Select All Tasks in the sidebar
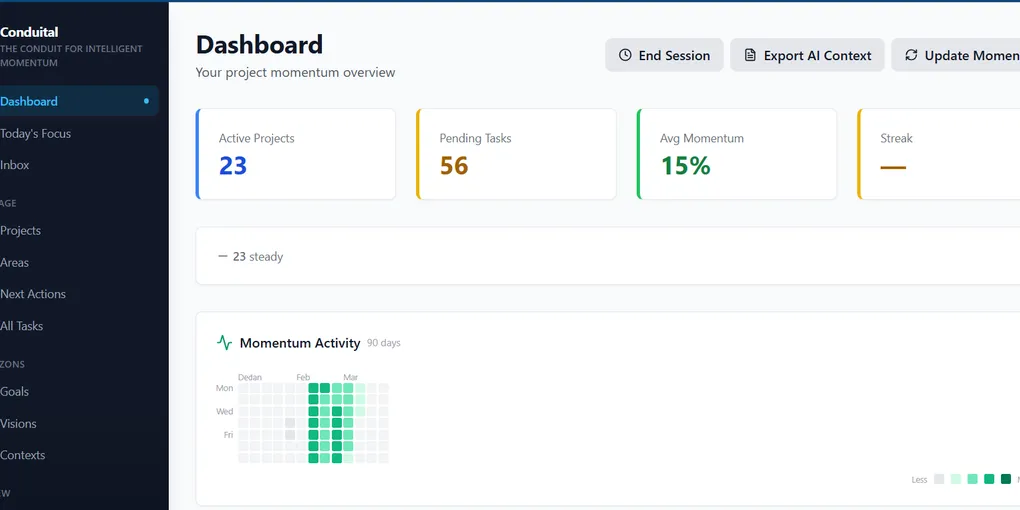 coord(22,326)
